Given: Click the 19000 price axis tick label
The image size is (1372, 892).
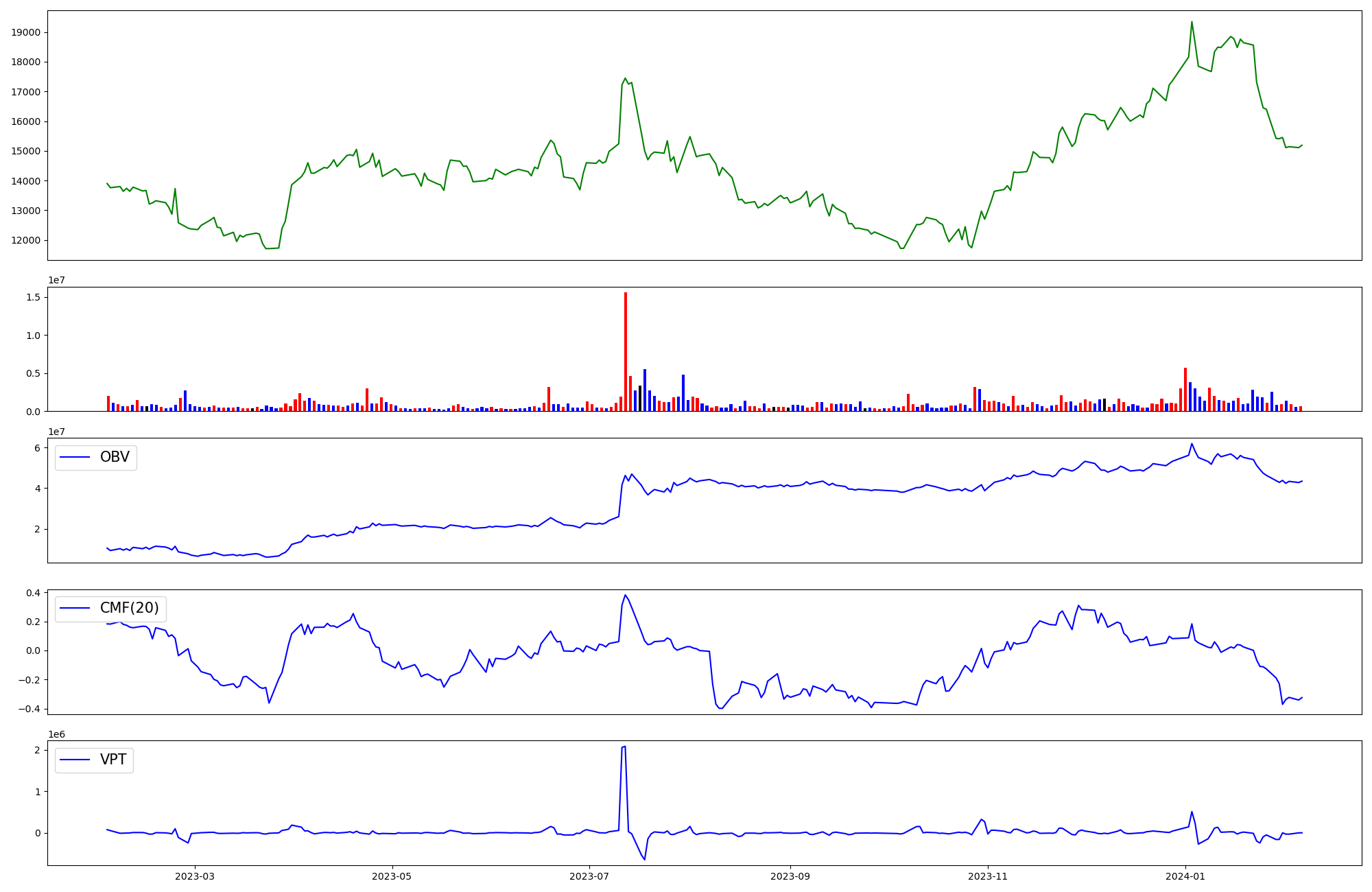Looking at the screenshot, I should (26, 32).
